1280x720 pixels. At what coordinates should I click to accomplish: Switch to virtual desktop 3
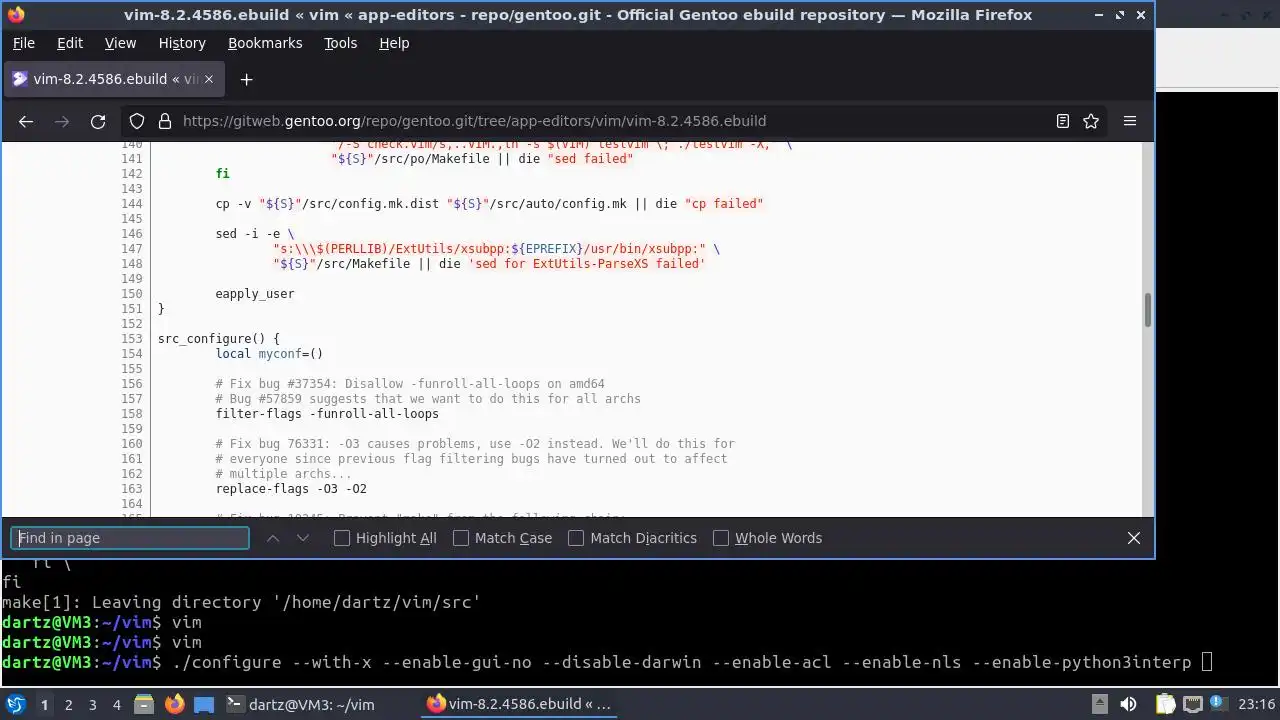tap(93, 704)
